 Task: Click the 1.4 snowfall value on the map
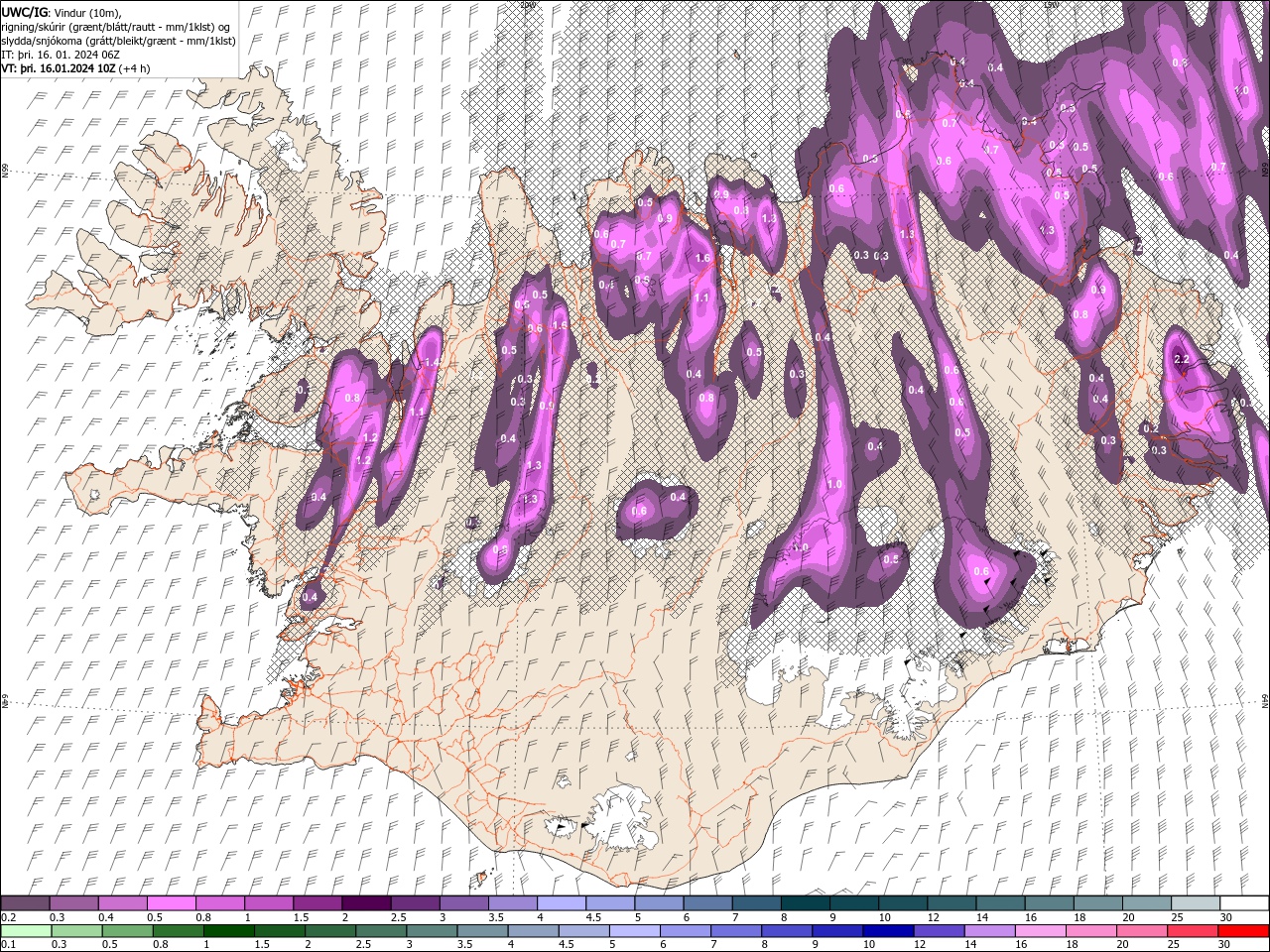[432, 364]
